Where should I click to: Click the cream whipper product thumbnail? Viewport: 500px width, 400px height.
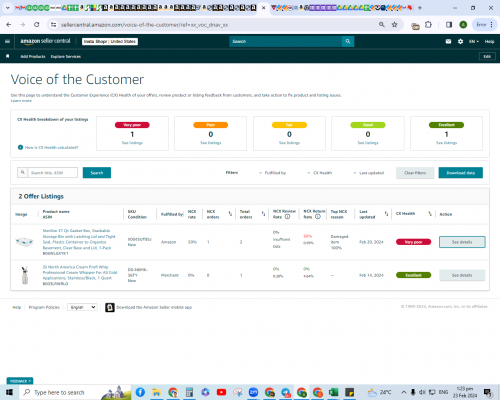click(x=25, y=275)
